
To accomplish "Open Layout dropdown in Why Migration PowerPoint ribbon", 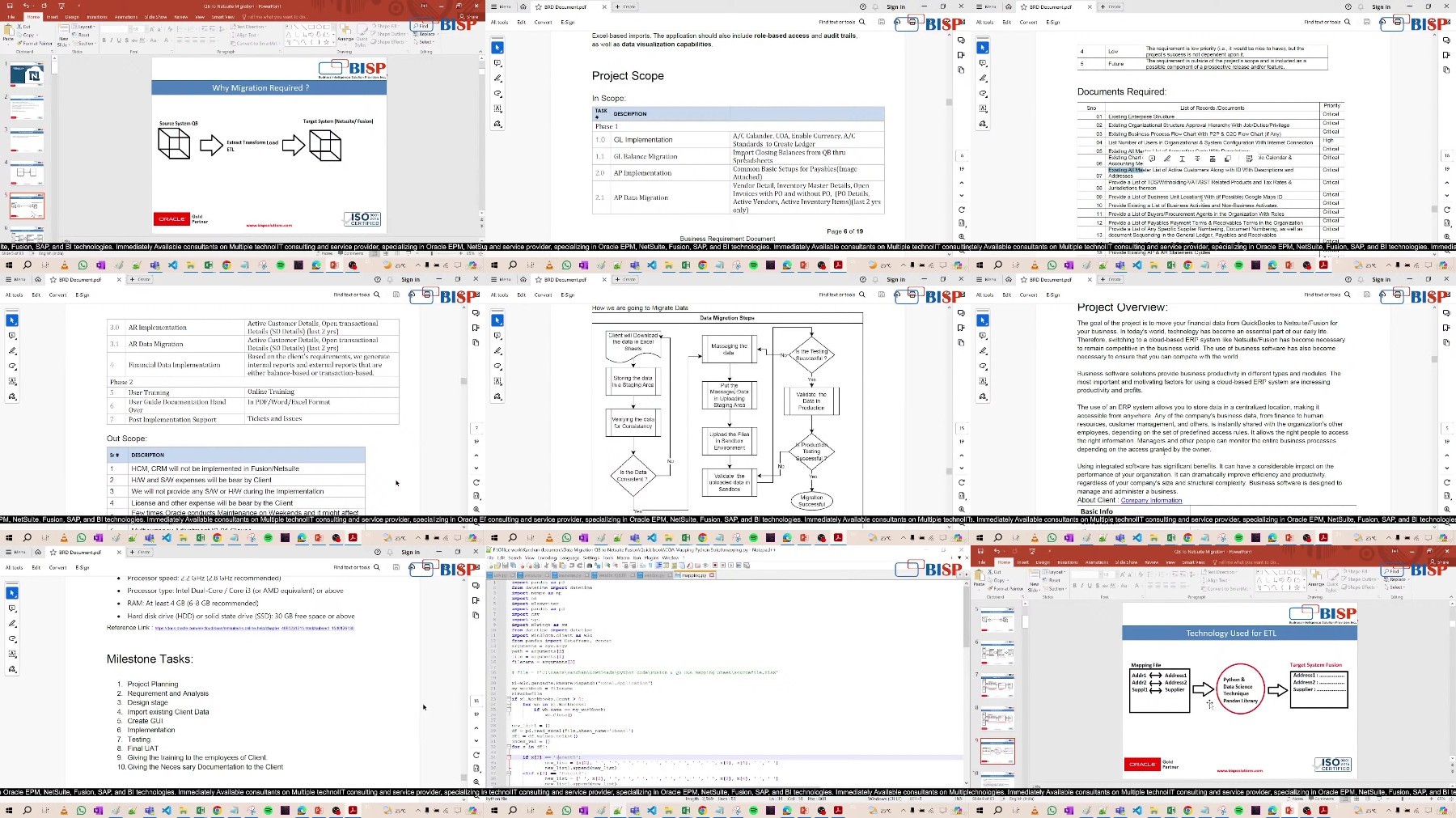I will [x=84, y=27].
